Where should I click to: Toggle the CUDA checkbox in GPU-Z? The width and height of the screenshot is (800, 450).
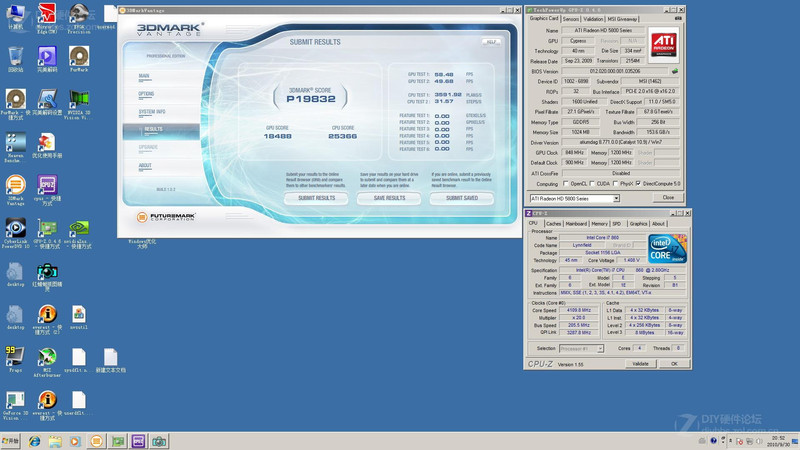pyautogui.click(x=592, y=183)
